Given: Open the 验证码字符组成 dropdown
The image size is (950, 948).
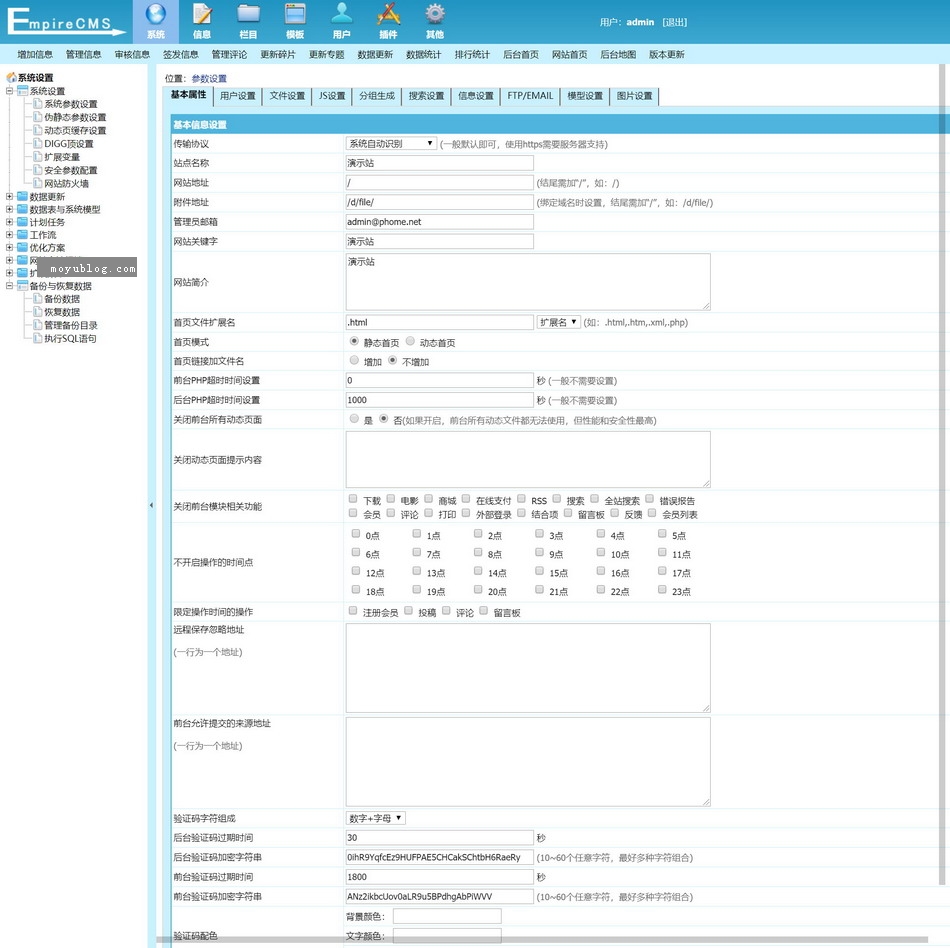Looking at the screenshot, I should tap(375, 818).
